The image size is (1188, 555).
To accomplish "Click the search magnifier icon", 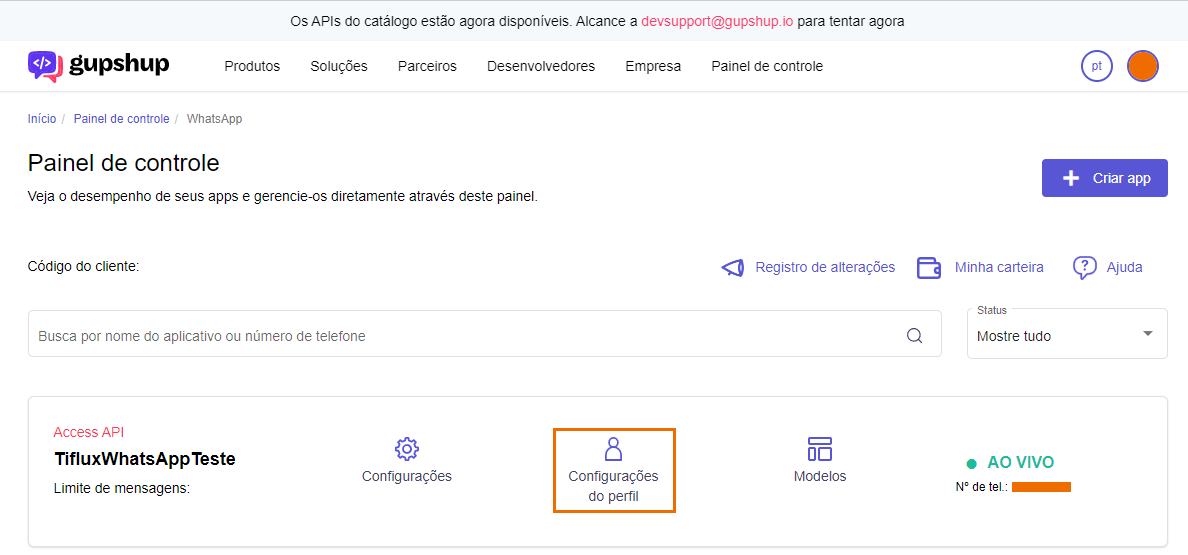I will pos(914,335).
